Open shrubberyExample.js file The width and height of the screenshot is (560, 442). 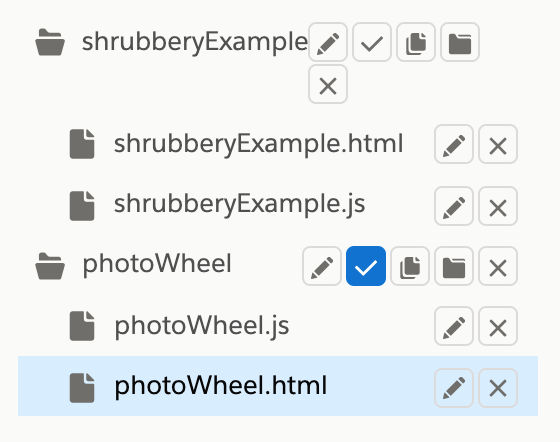pyautogui.click(x=239, y=204)
